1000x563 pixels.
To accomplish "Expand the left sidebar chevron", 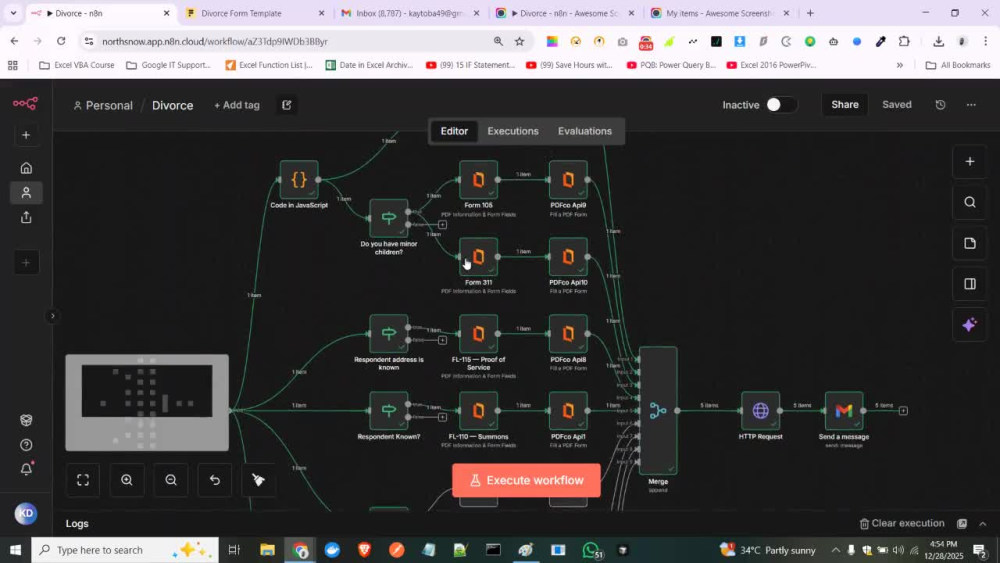I will [x=52, y=316].
